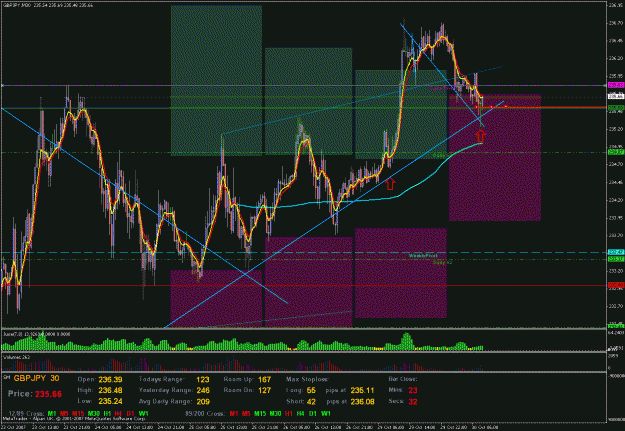The width and height of the screenshot is (625, 431).
Task: Click Yesterday Range value 246
Action: point(203,390)
